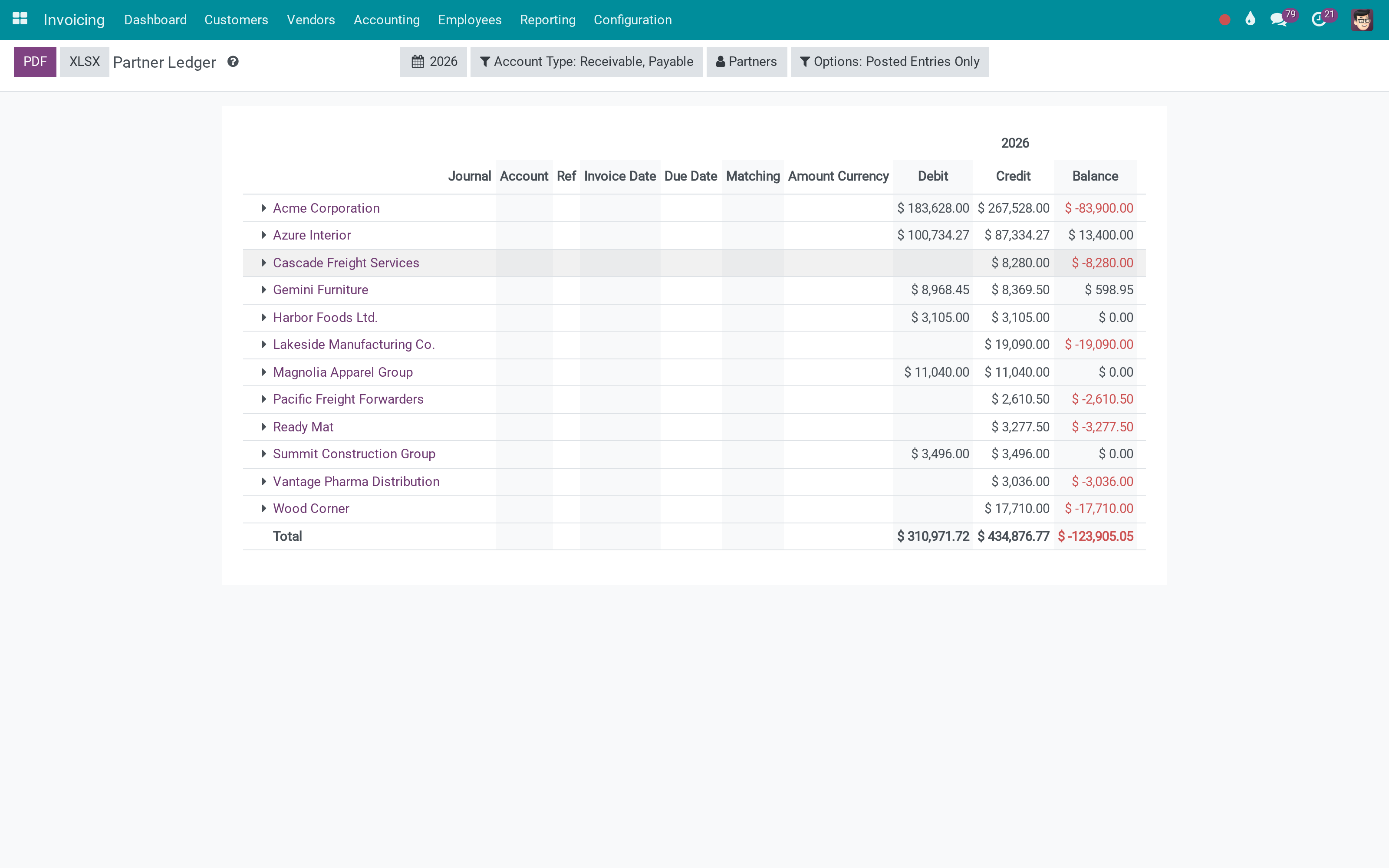Open Summit Construction Group partner link
Screen dimensions: 1389x868
pyautogui.click(x=354, y=454)
